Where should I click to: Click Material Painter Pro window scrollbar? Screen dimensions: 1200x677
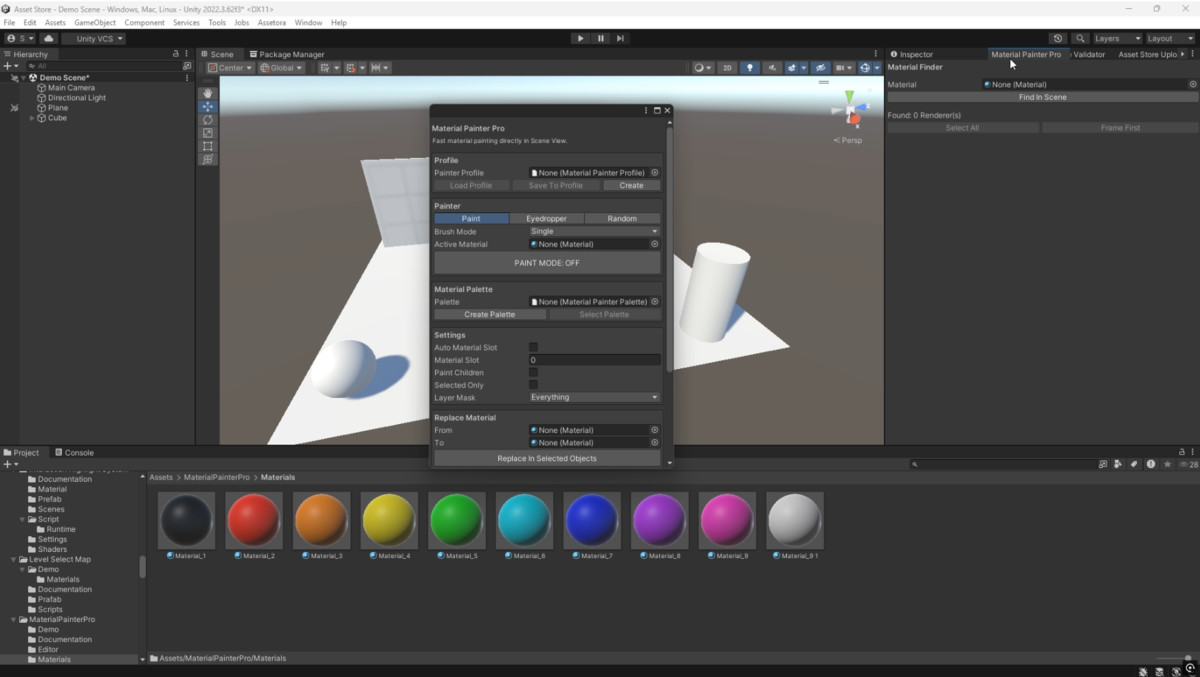coord(669,250)
